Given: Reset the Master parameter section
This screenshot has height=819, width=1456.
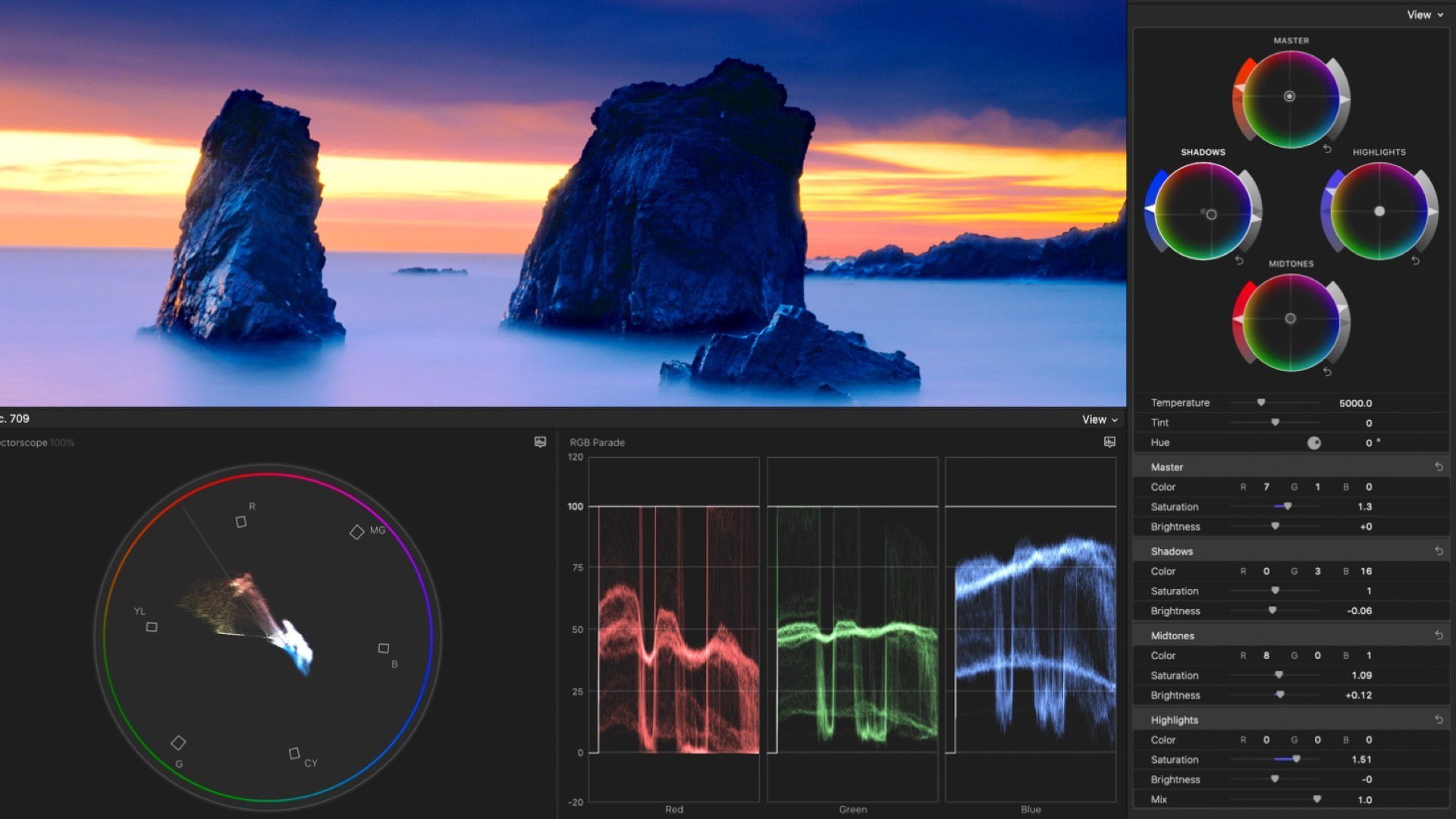Looking at the screenshot, I should tap(1439, 467).
